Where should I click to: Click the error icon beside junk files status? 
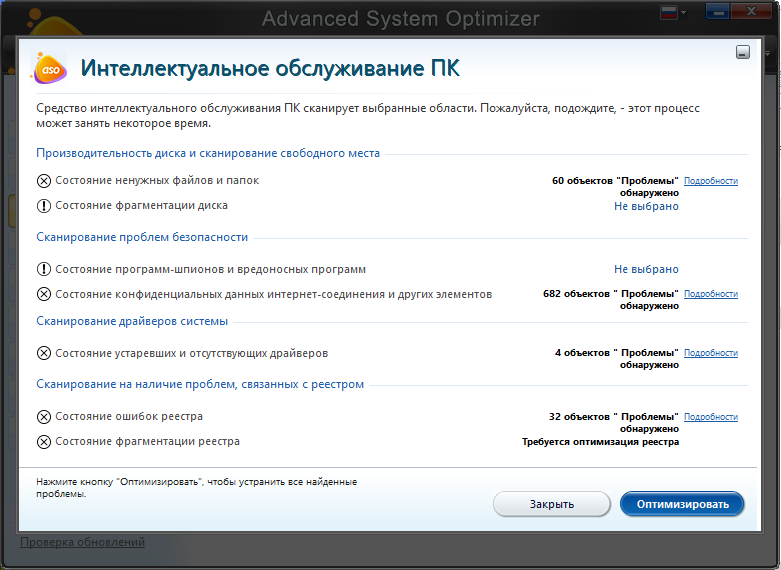pyautogui.click(x=44, y=181)
